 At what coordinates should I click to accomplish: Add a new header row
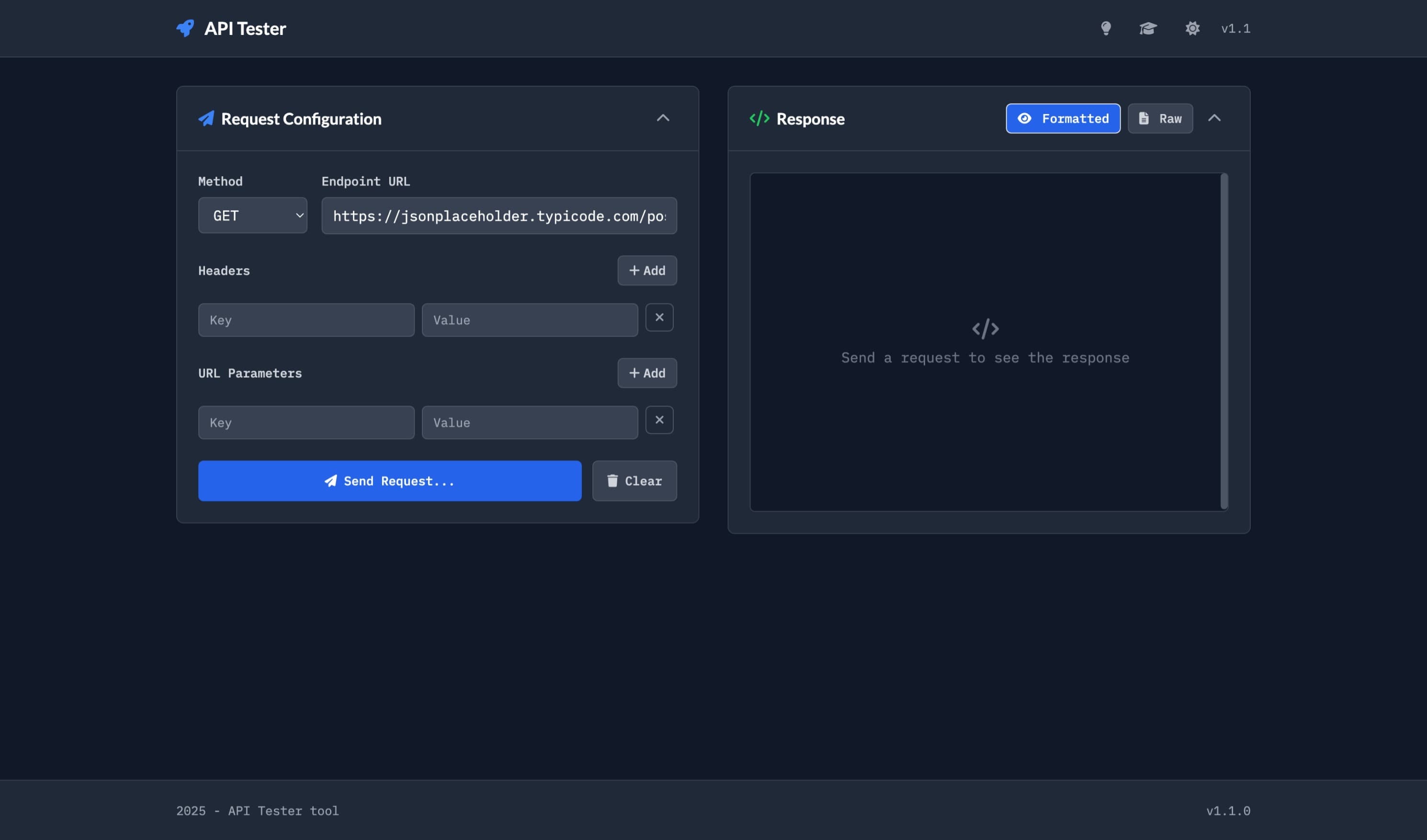coord(646,270)
